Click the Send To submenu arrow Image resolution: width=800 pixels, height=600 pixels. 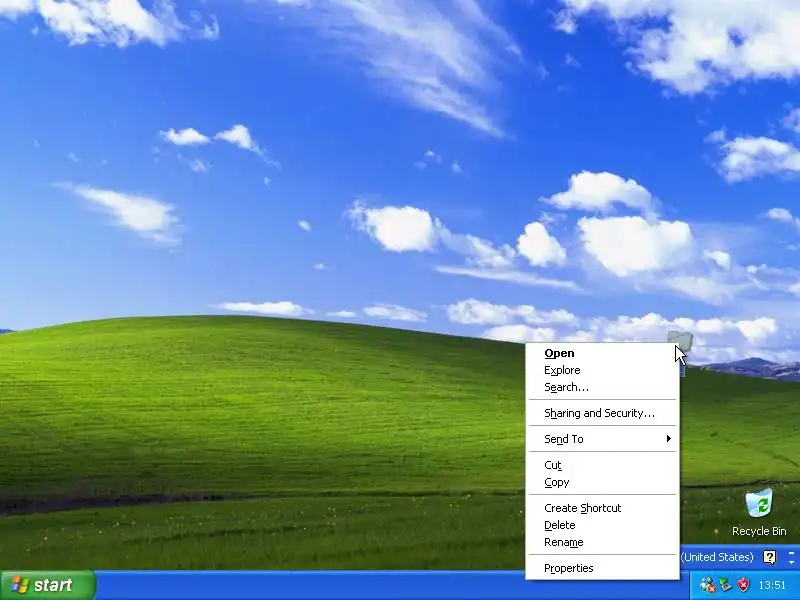pos(668,439)
